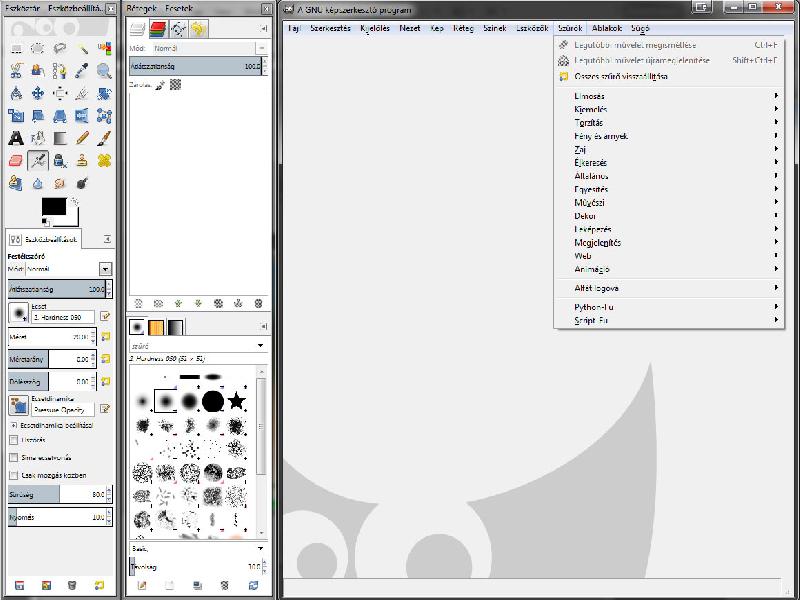Select the Blend gradient tool

pyautogui.click(x=60, y=138)
